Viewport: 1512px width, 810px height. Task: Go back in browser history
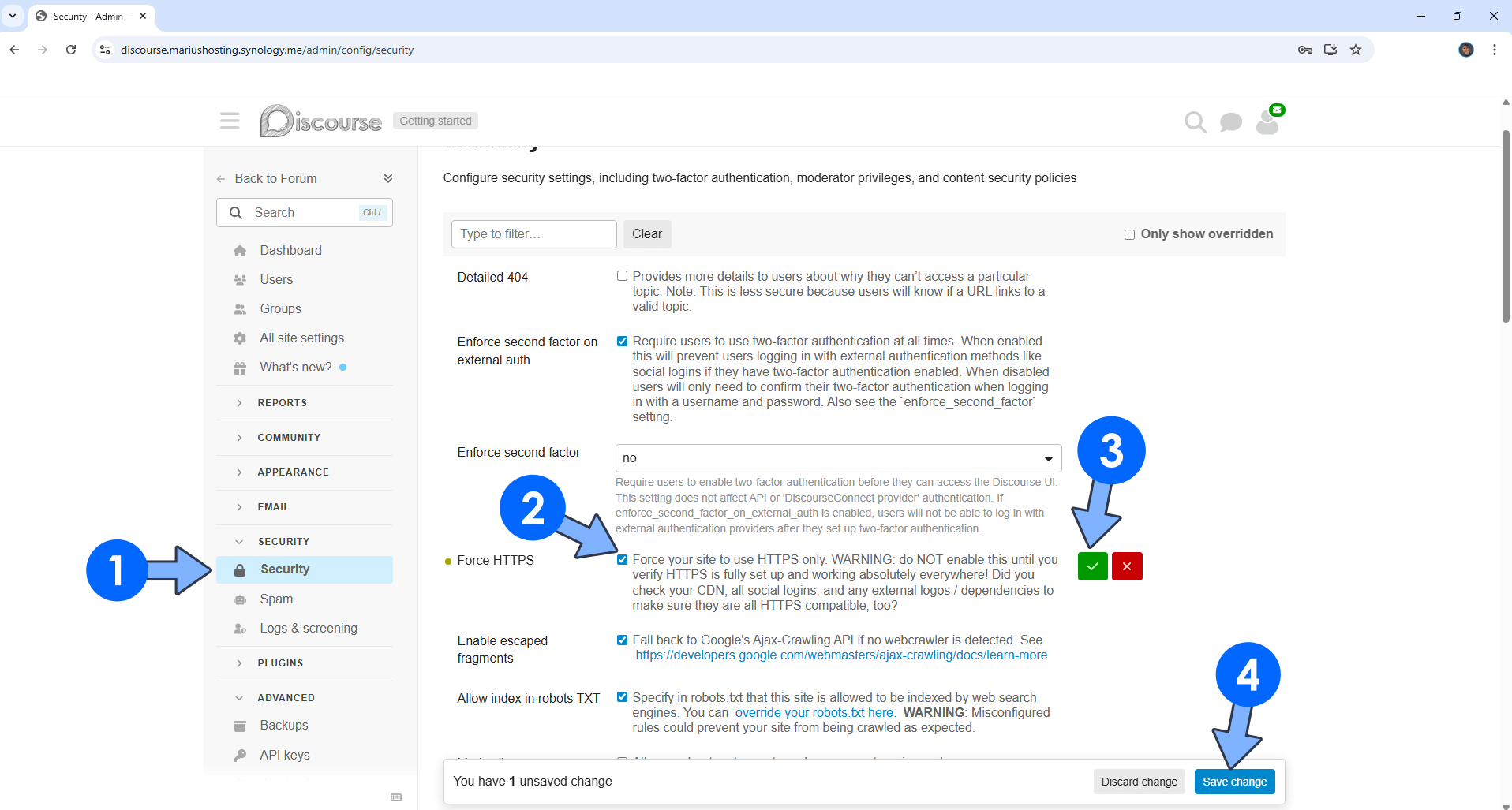point(14,50)
